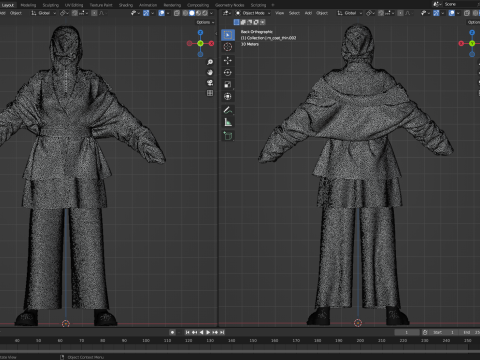480x360 pixels.
Task: Jump to the timeline start frame
Action: [x=187, y=332]
